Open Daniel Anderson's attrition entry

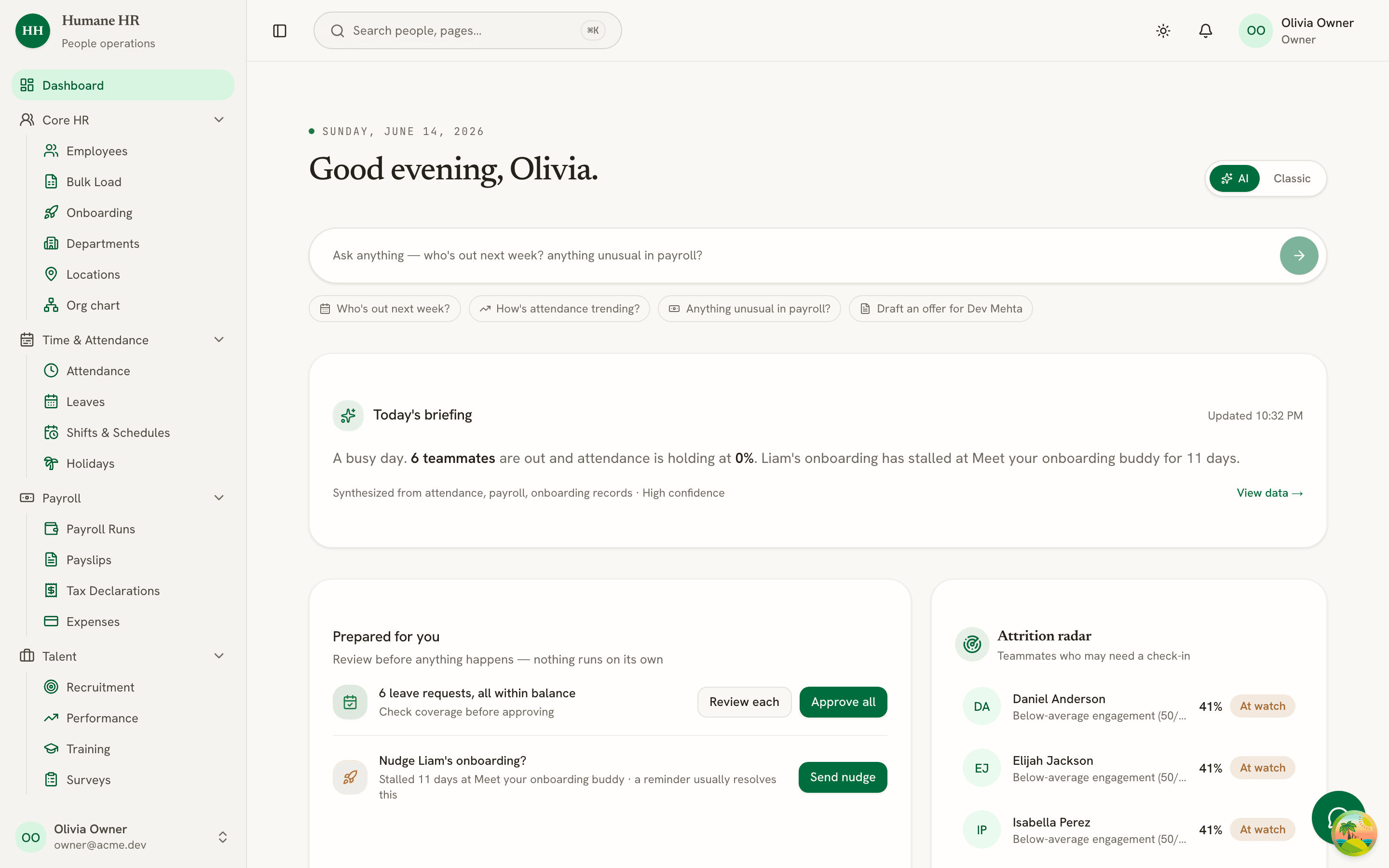[1129, 706]
